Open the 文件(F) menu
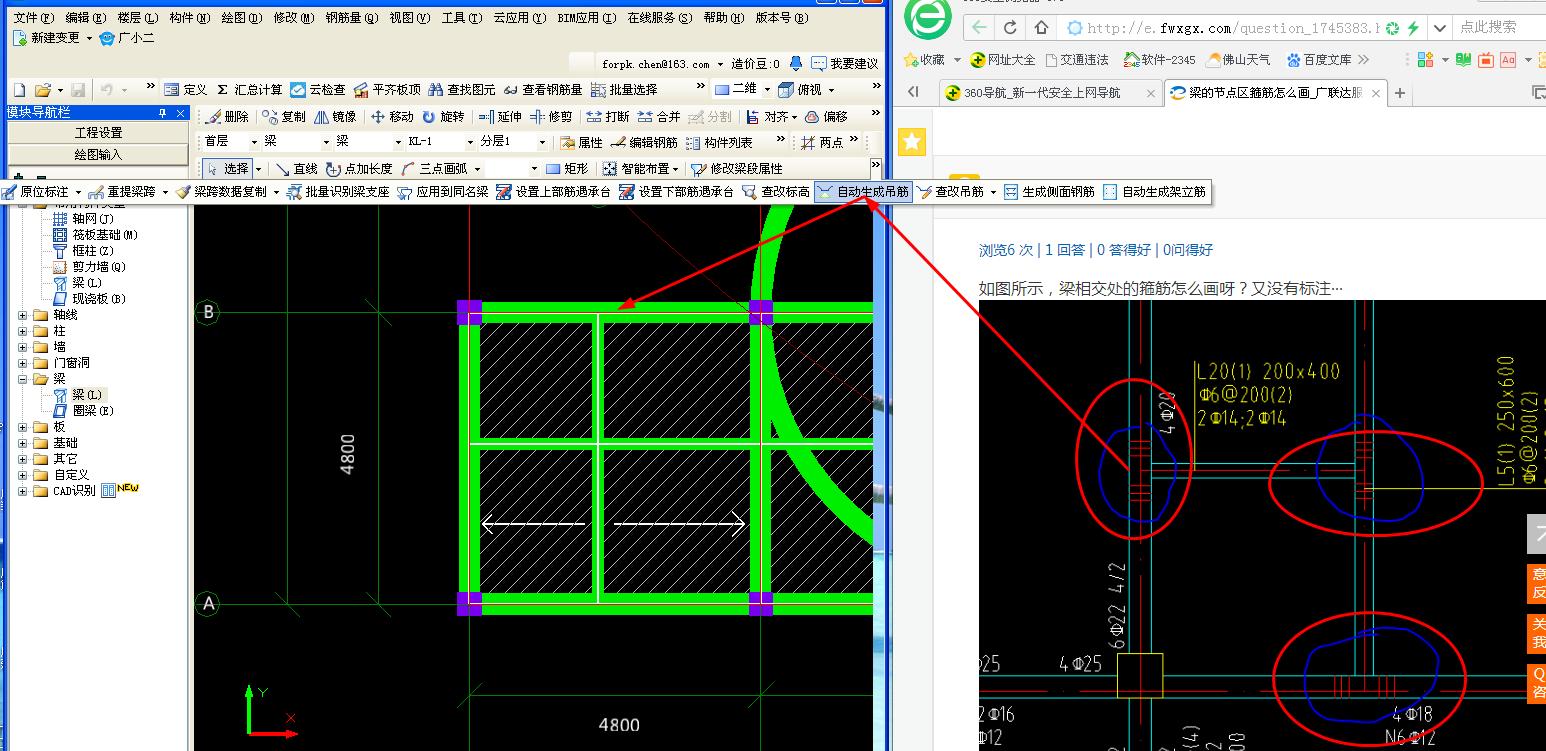Viewport: 1546px width, 751px height. pyautogui.click(x=33, y=17)
